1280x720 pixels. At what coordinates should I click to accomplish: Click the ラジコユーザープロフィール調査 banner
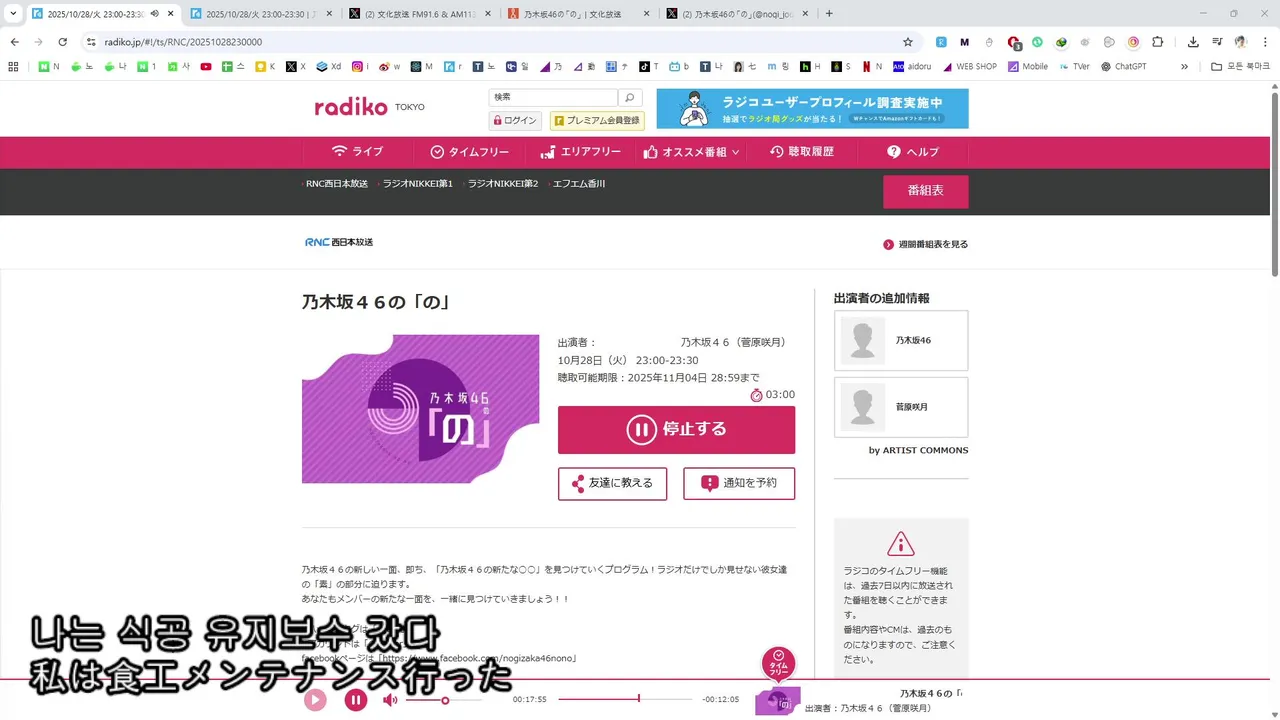click(x=812, y=109)
